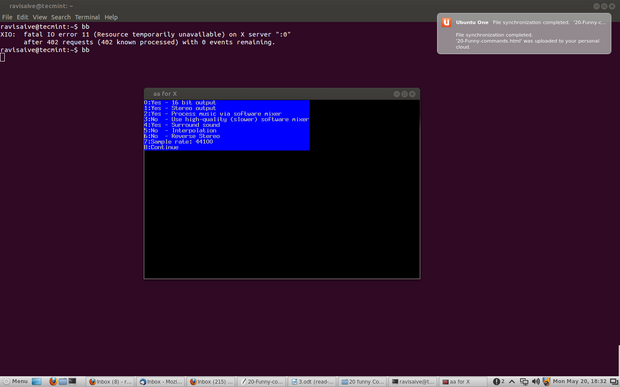Open the update notifier alert tray icon

[496, 381]
